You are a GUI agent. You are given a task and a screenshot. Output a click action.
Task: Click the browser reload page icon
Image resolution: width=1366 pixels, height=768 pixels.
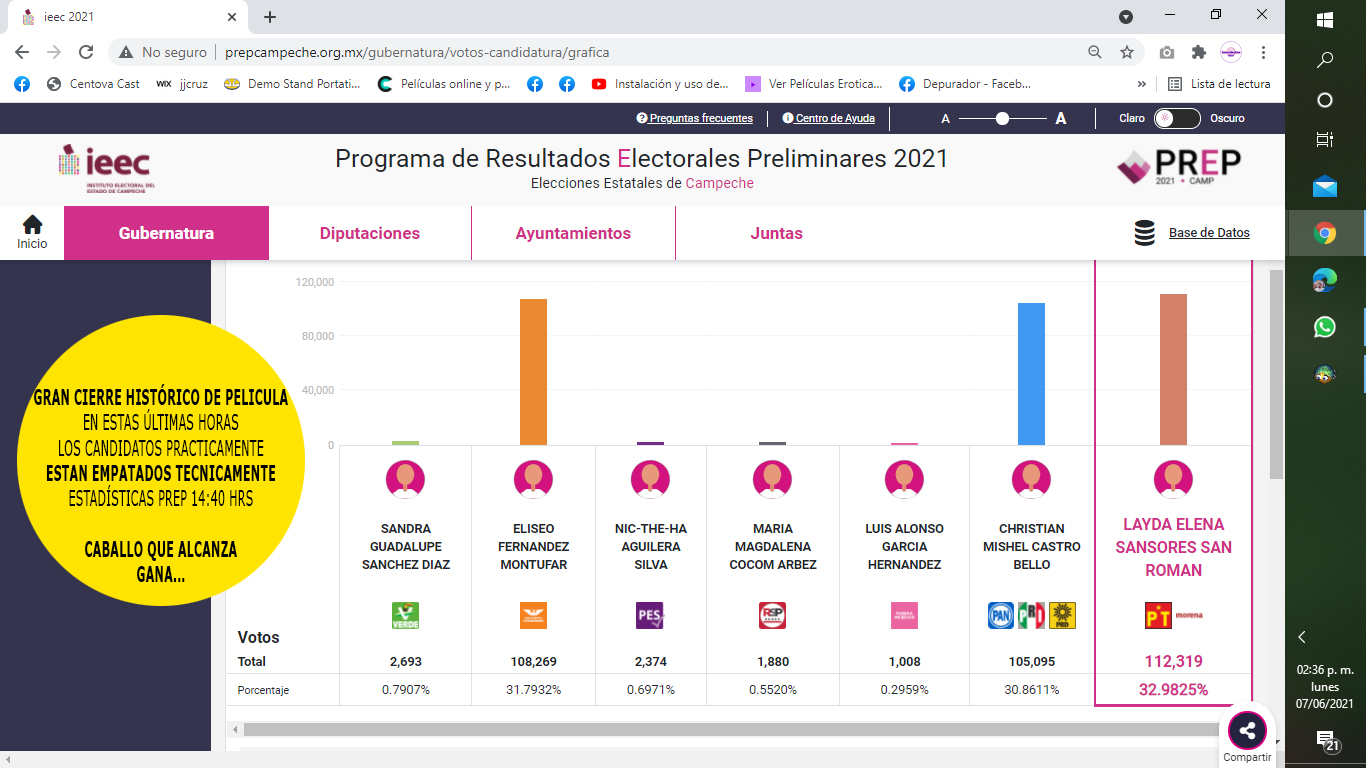point(86,52)
